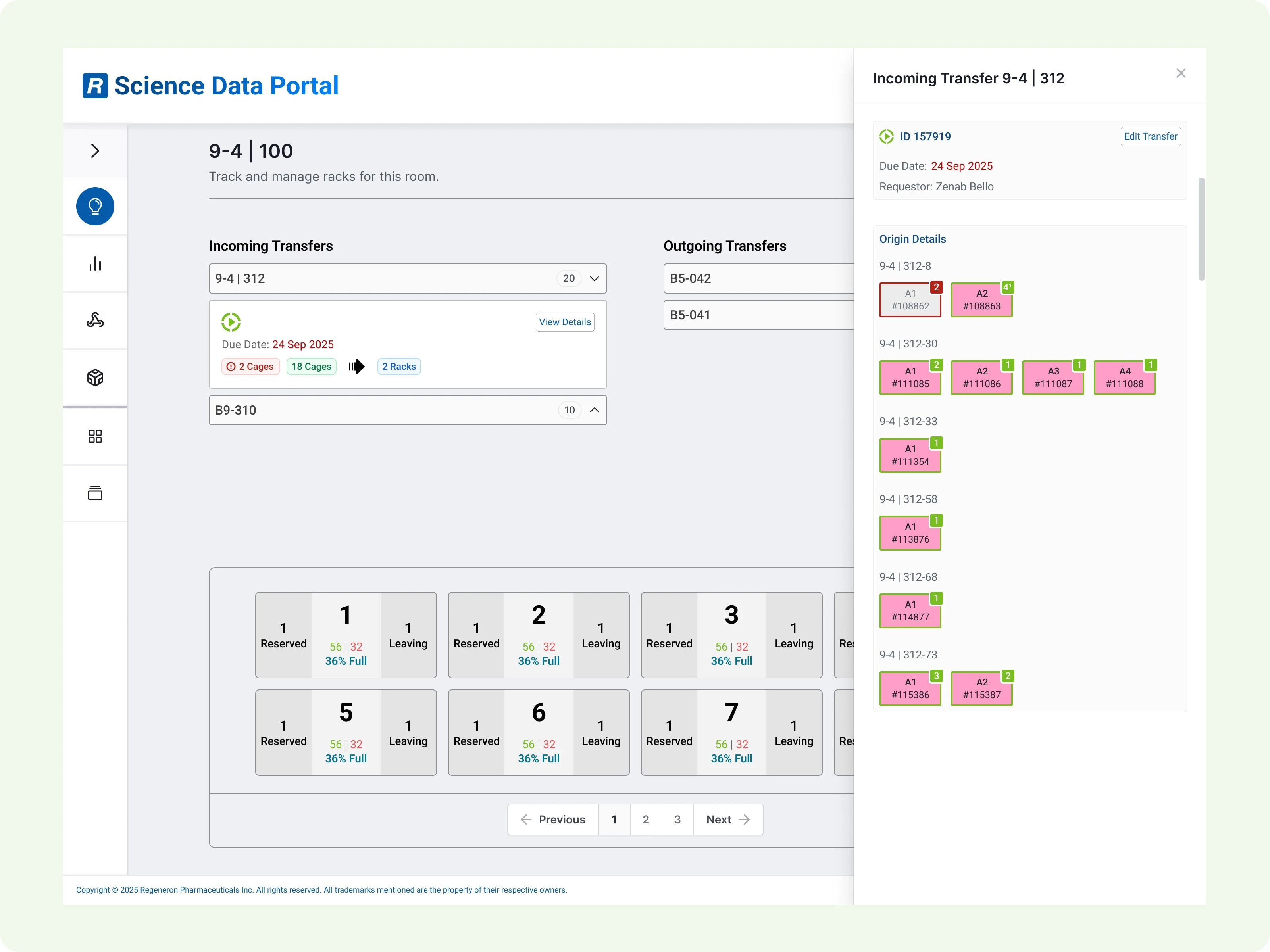Click the lightbulb icon in sidebar

tap(95, 206)
